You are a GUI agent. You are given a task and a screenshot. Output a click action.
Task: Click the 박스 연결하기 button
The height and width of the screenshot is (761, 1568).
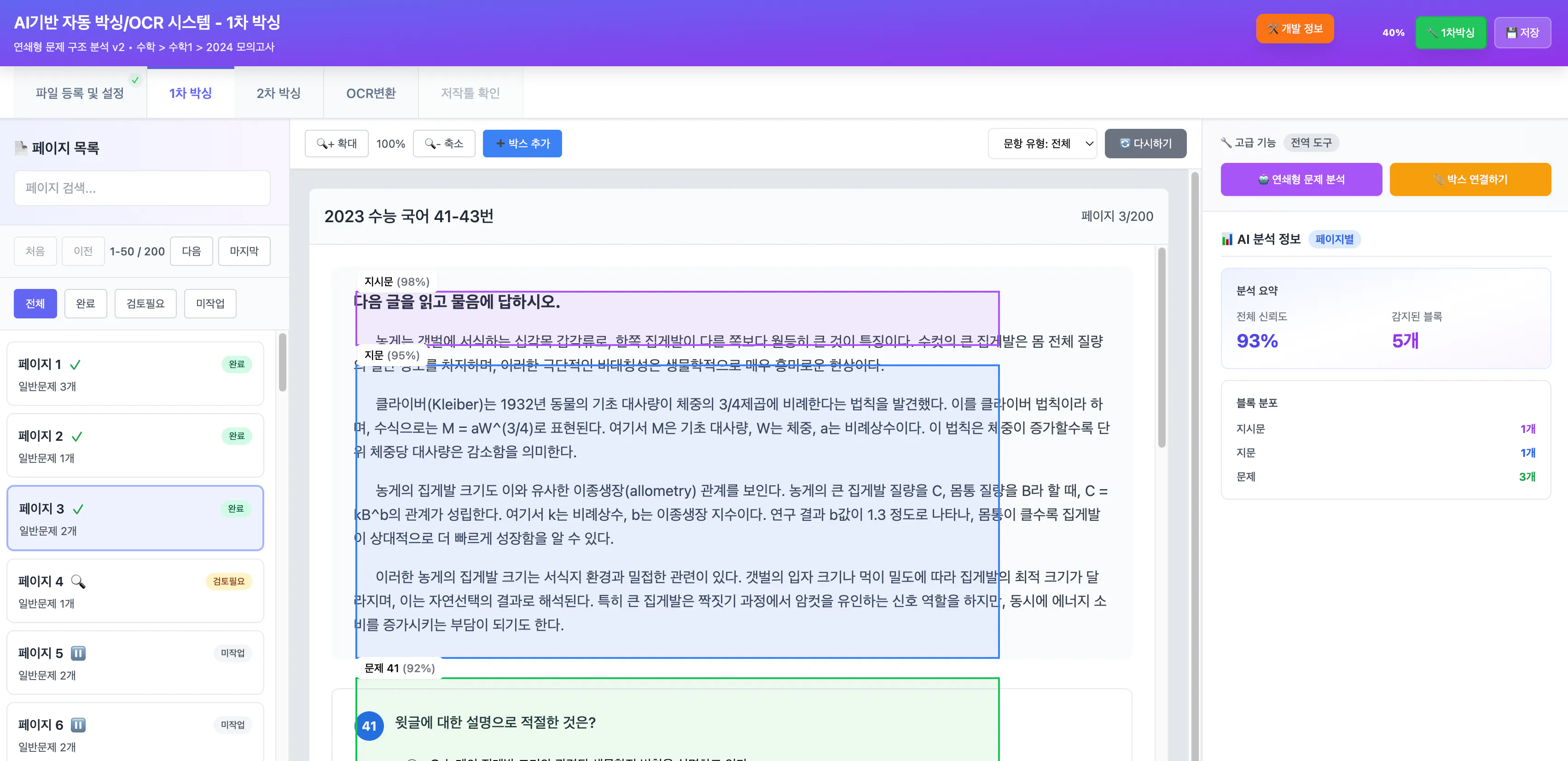click(x=1469, y=179)
